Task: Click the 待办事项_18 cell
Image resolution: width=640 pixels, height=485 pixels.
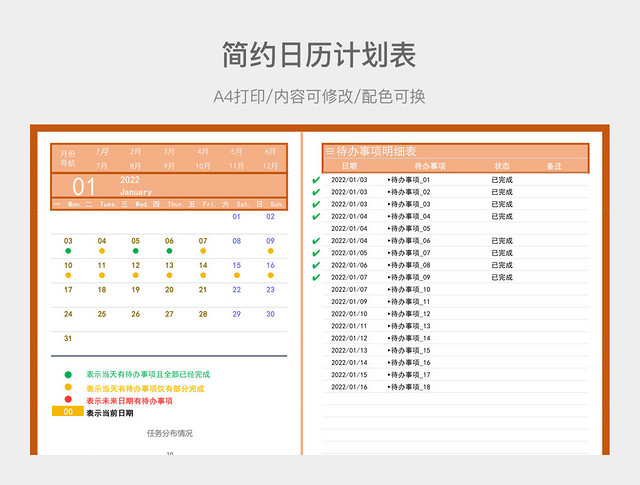Action: pyautogui.click(x=409, y=387)
